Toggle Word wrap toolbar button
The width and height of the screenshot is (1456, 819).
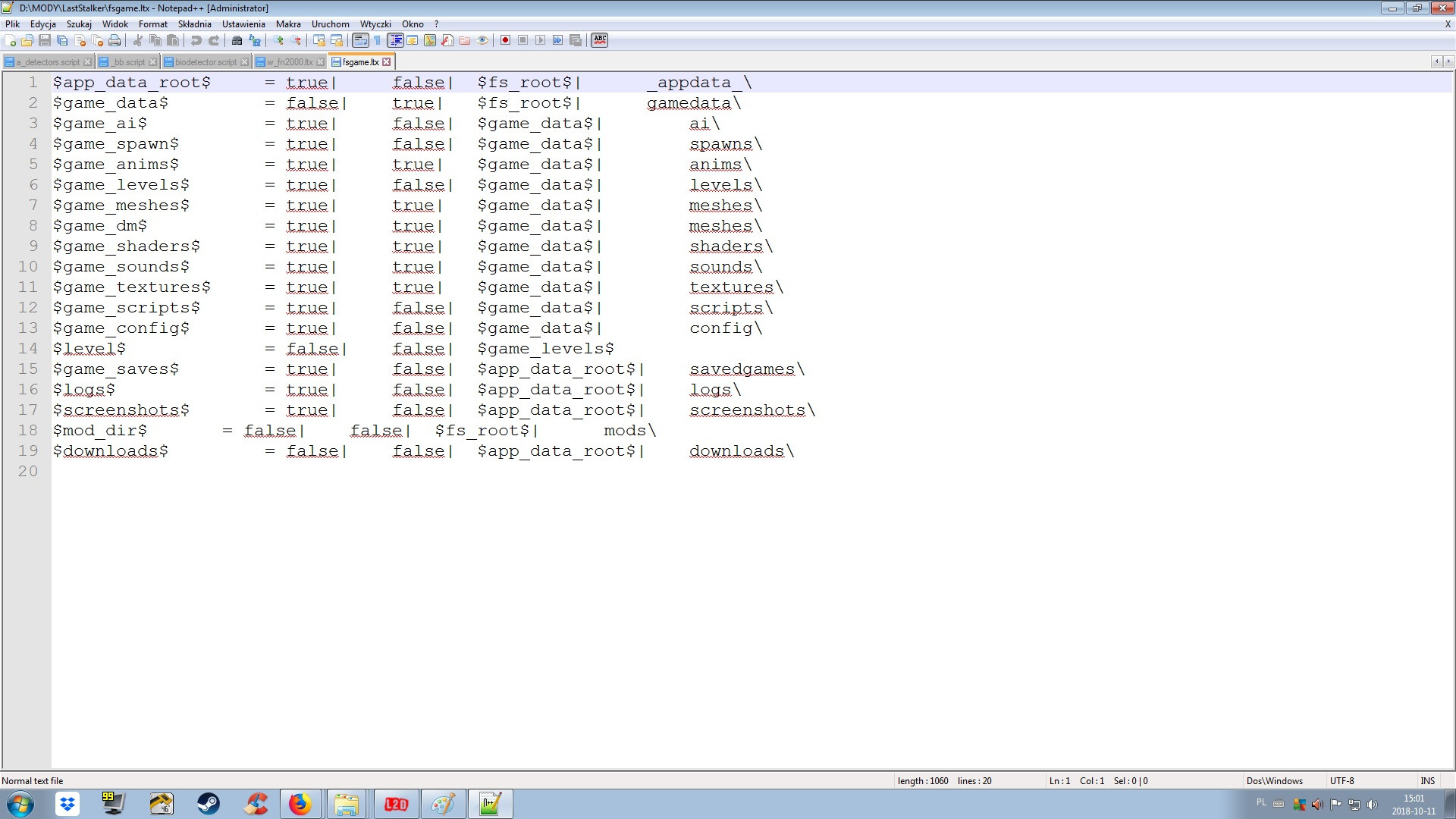click(360, 40)
